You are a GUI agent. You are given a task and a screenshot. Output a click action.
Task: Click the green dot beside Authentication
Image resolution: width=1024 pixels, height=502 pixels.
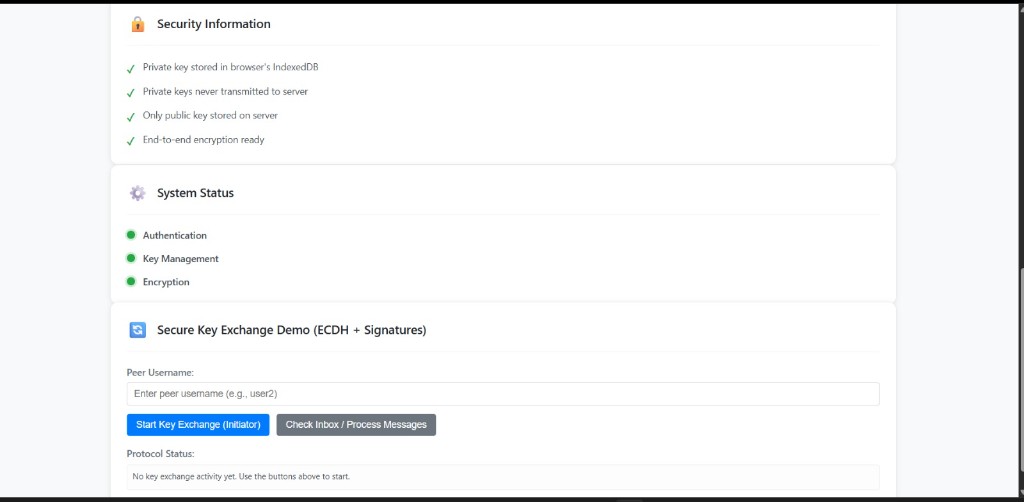click(x=131, y=235)
